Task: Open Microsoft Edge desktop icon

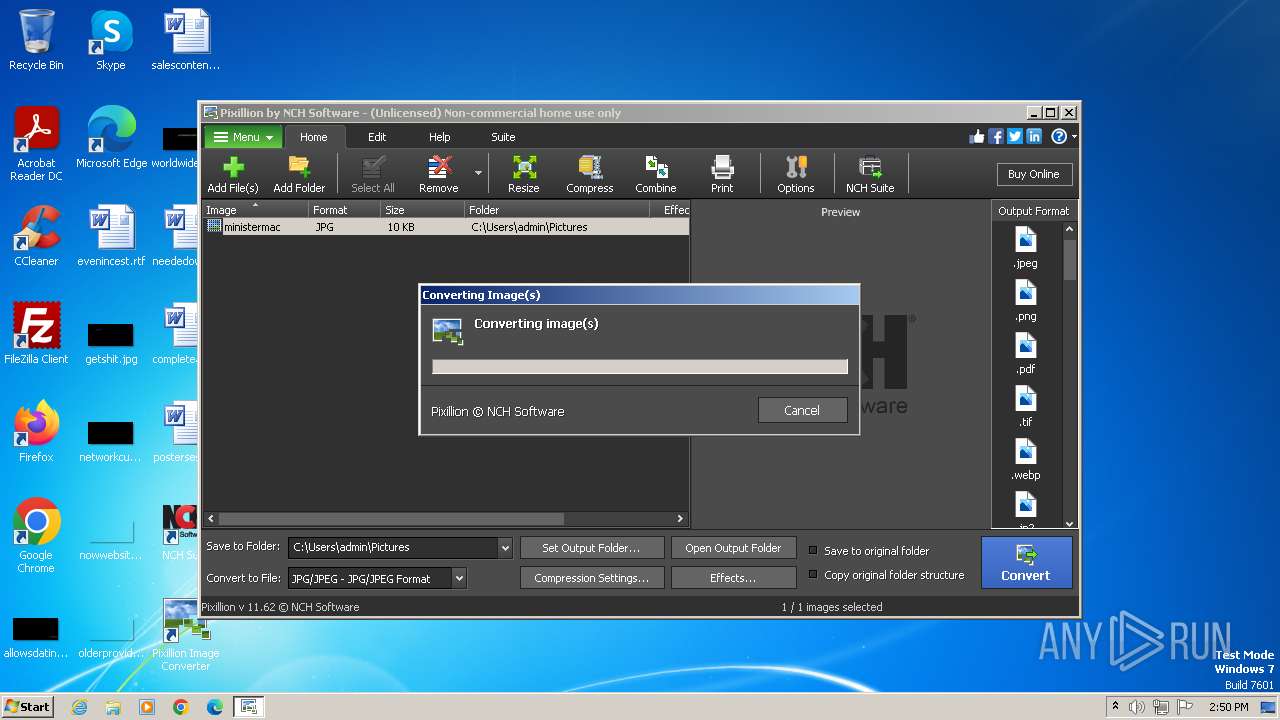Action: 111,138
